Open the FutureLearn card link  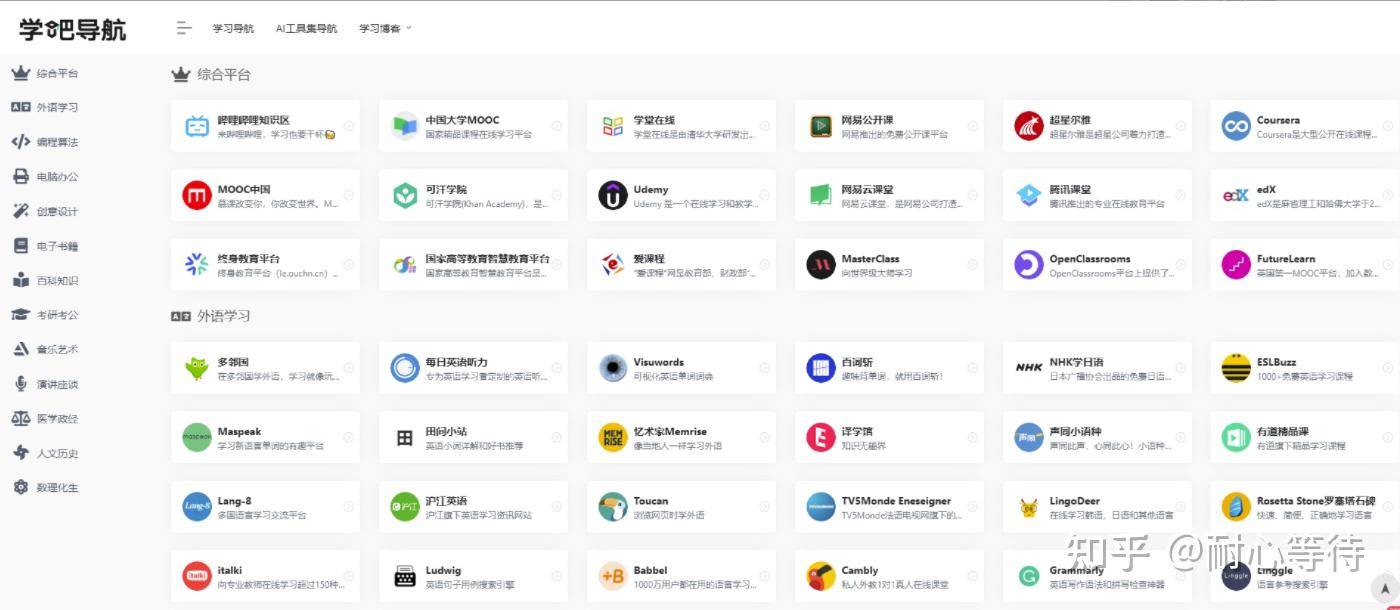tap(1305, 265)
